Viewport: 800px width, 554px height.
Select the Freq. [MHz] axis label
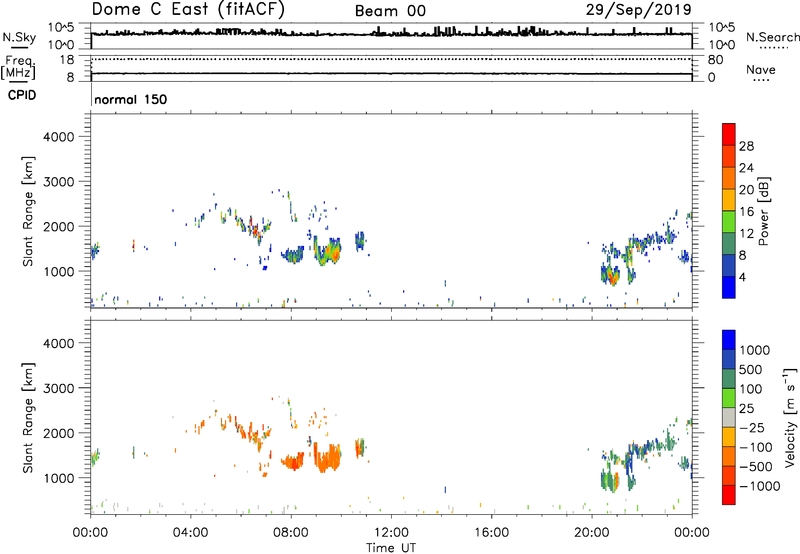point(18,67)
